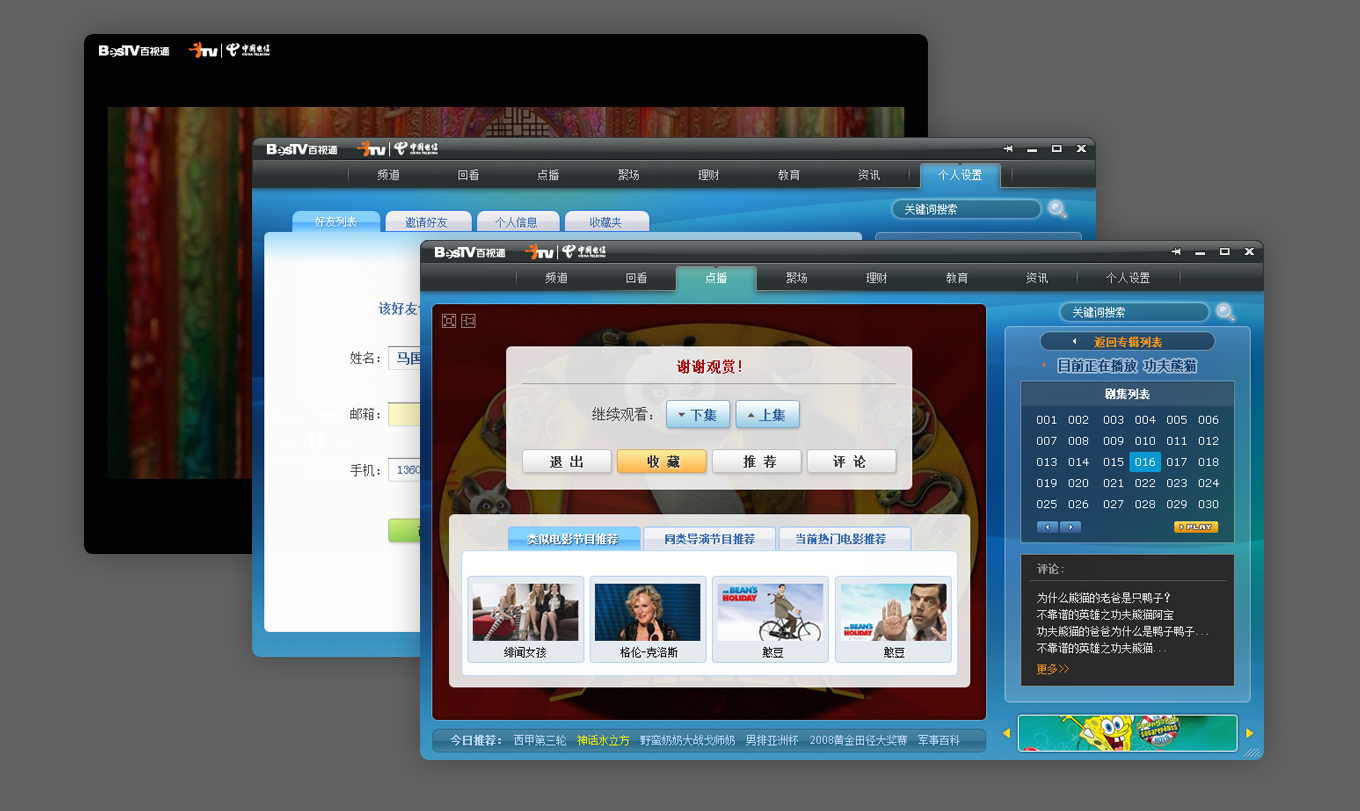Click the second video resize icon beside fullscreen
This screenshot has width=1360, height=811.
coord(468,320)
